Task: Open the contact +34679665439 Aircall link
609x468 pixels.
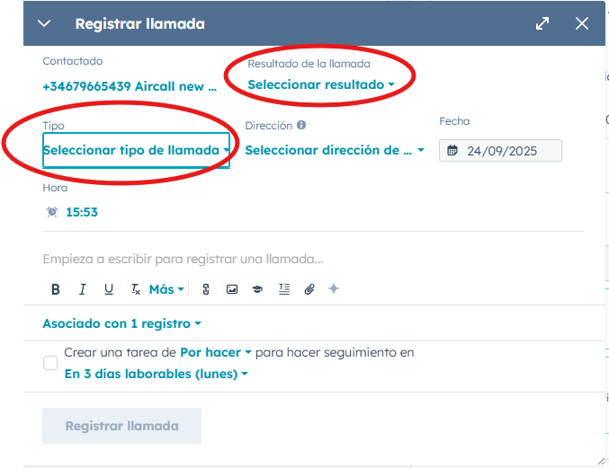Action: (x=129, y=87)
